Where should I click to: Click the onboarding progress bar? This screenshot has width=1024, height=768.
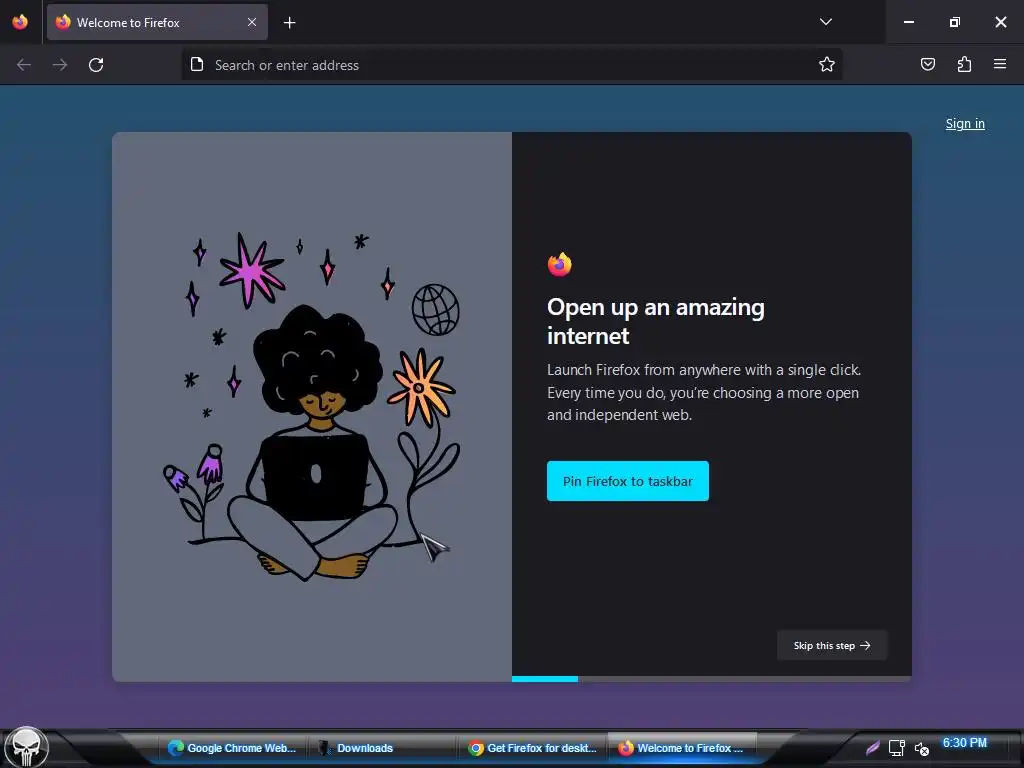click(x=711, y=679)
